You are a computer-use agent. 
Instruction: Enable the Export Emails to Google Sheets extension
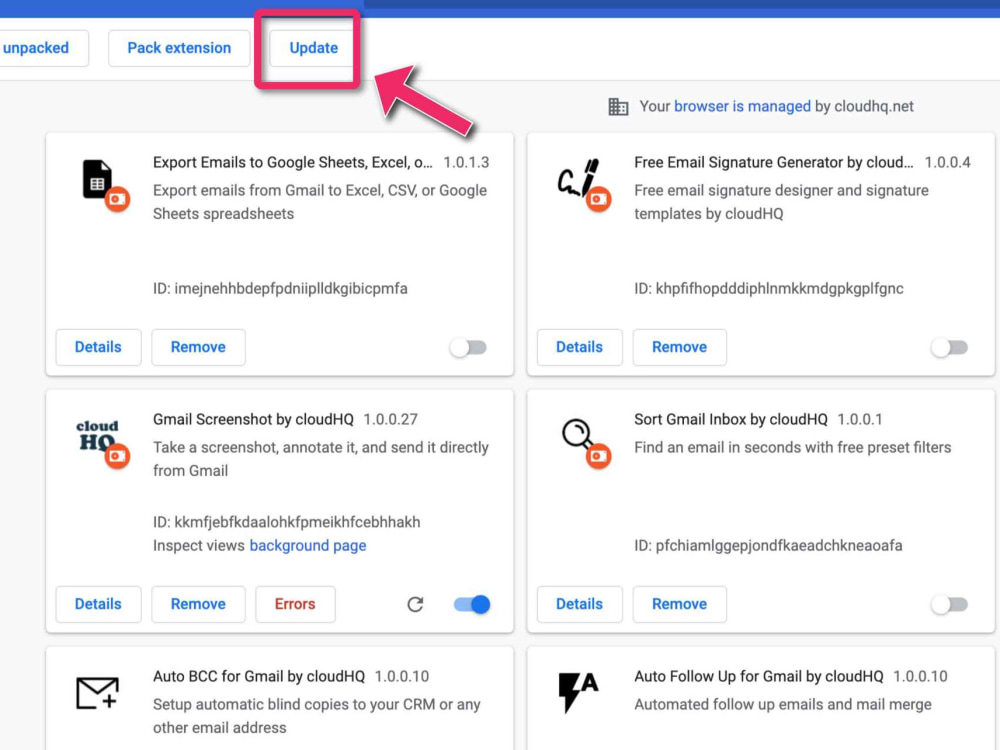(469, 348)
